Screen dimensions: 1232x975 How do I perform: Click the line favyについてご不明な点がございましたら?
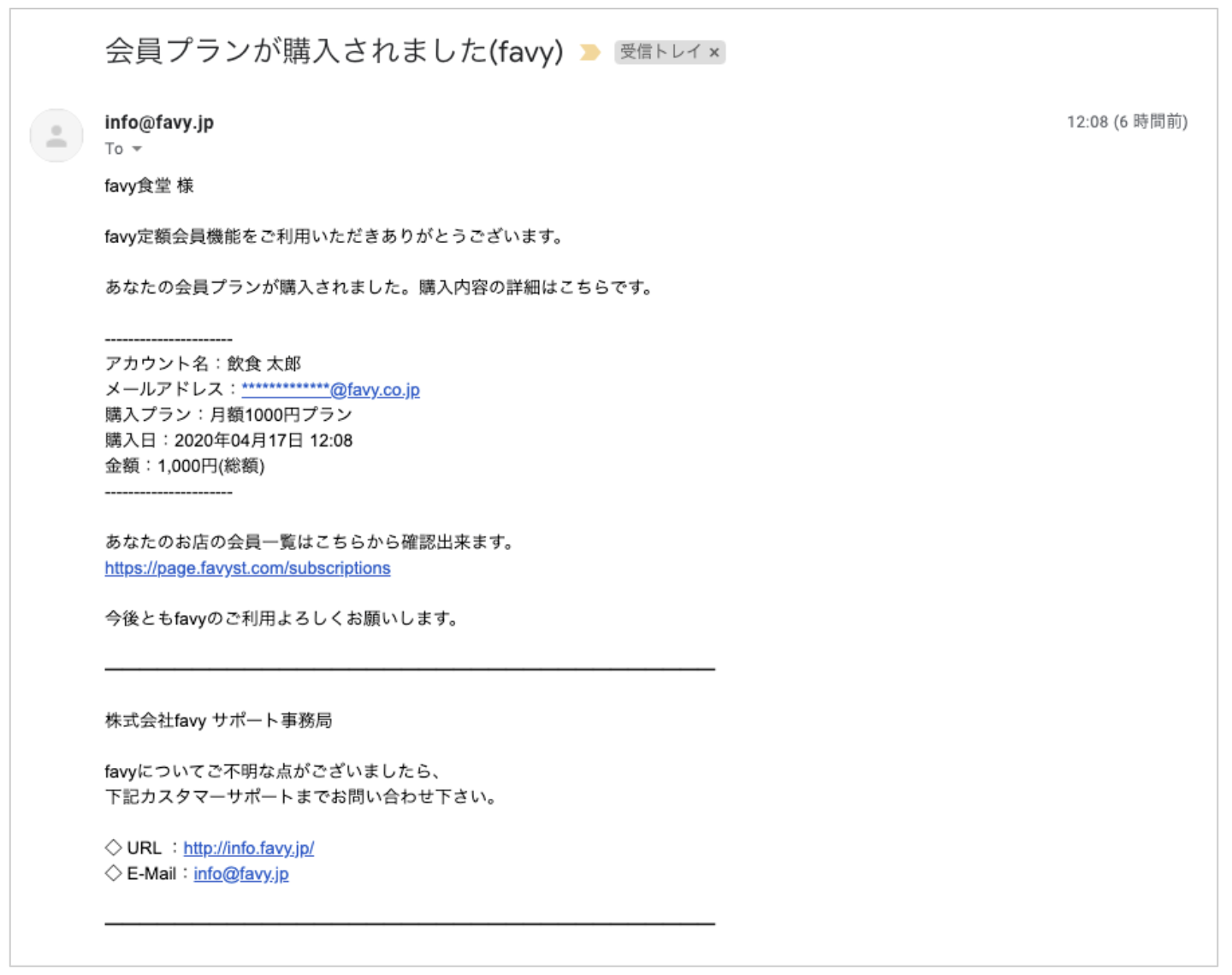(272, 771)
